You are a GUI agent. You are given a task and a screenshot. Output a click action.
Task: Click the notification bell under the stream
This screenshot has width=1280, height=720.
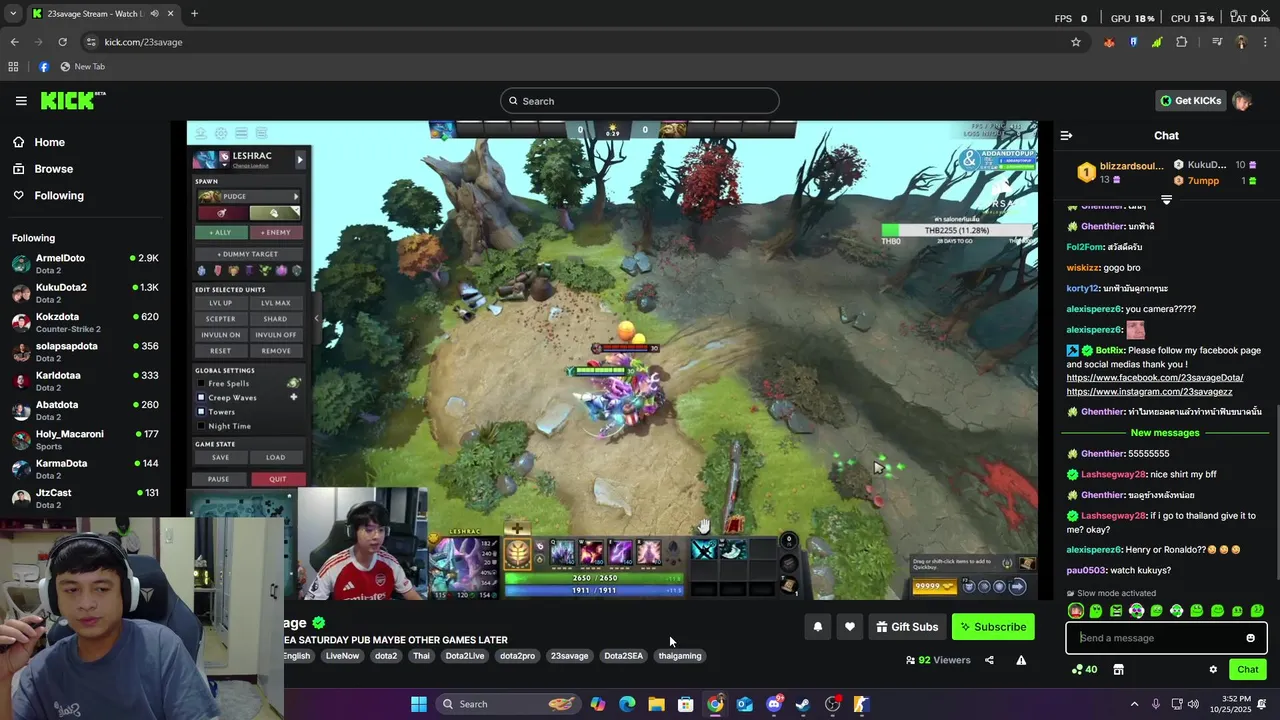tap(817, 627)
